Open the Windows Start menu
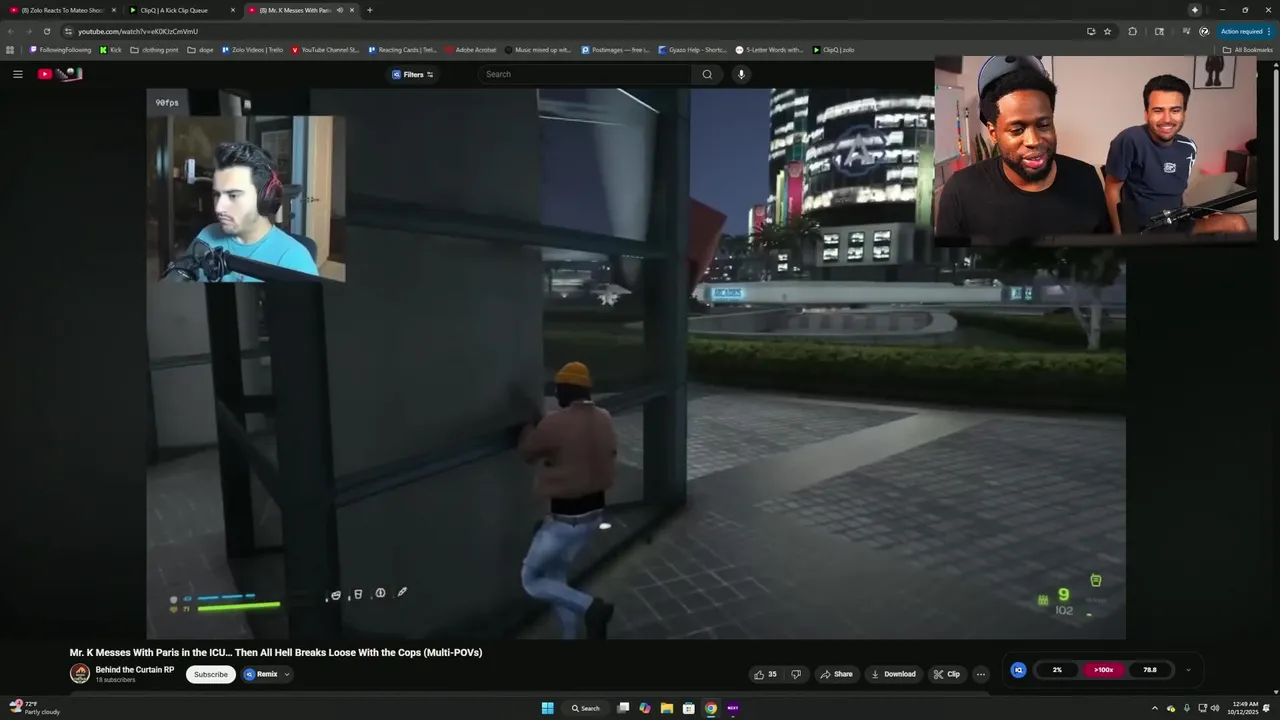1280x720 pixels. click(547, 708)
